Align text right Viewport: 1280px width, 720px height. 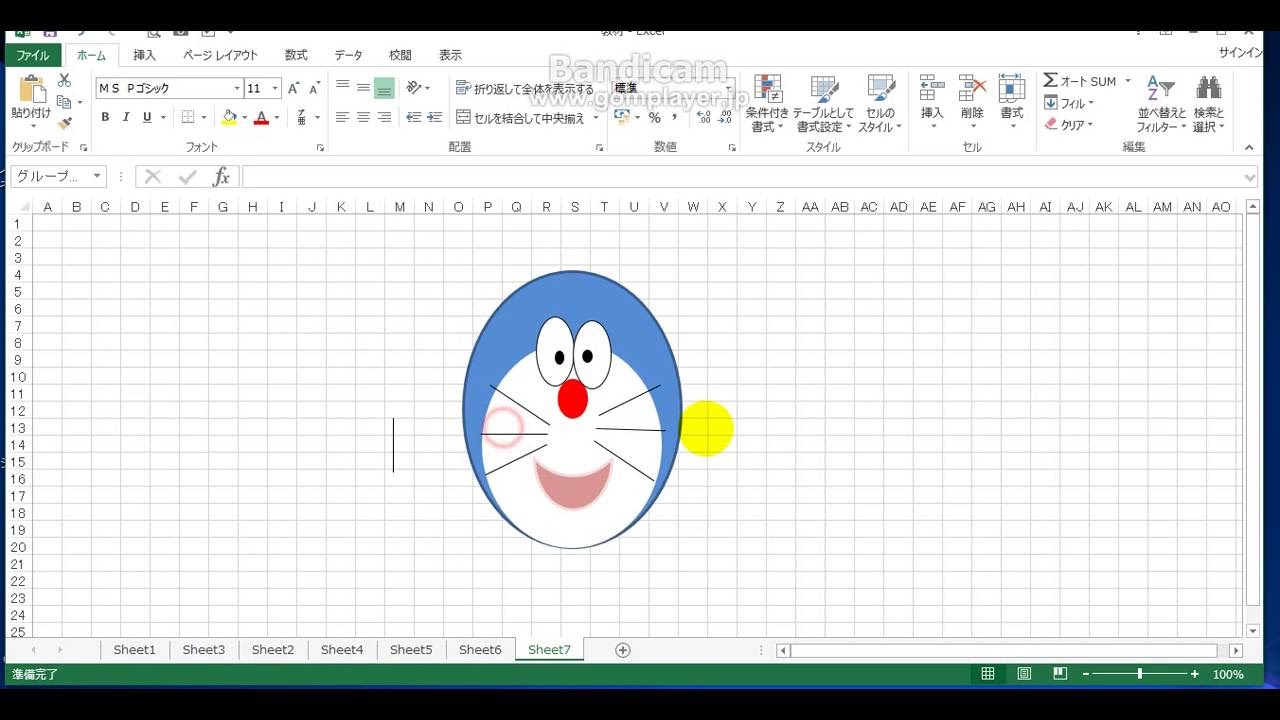pyautogui.click(x=384, y=117)
